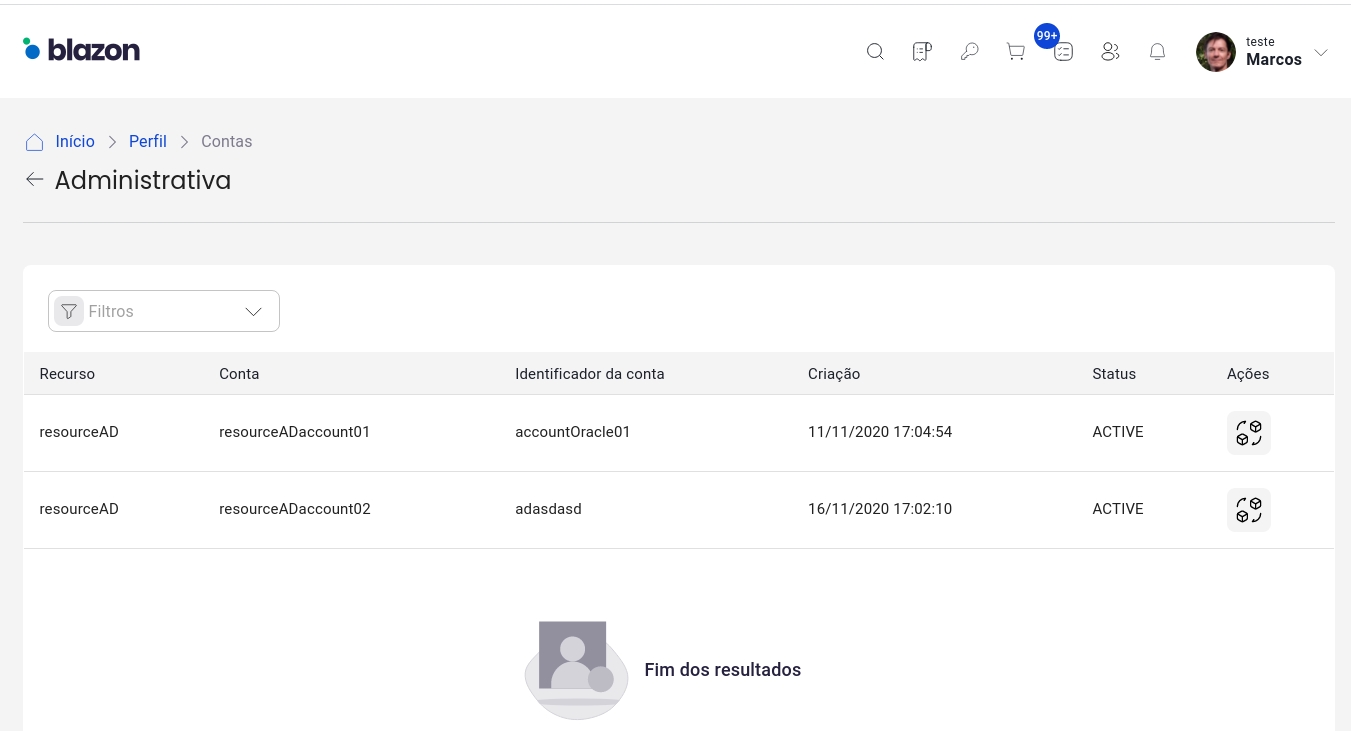Open the search magnifier in header

tap(875, 52)
